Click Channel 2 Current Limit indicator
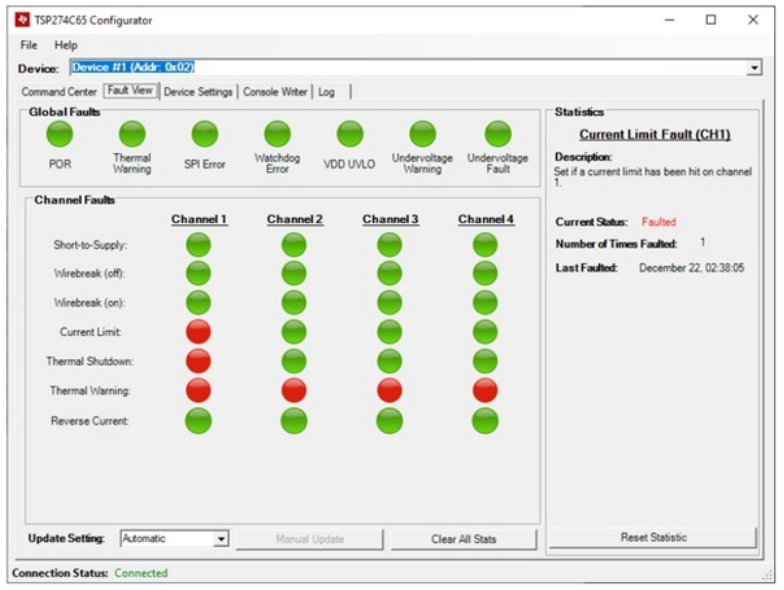The height and width of the screenshot is (590, 784). (x=294, y=332)
